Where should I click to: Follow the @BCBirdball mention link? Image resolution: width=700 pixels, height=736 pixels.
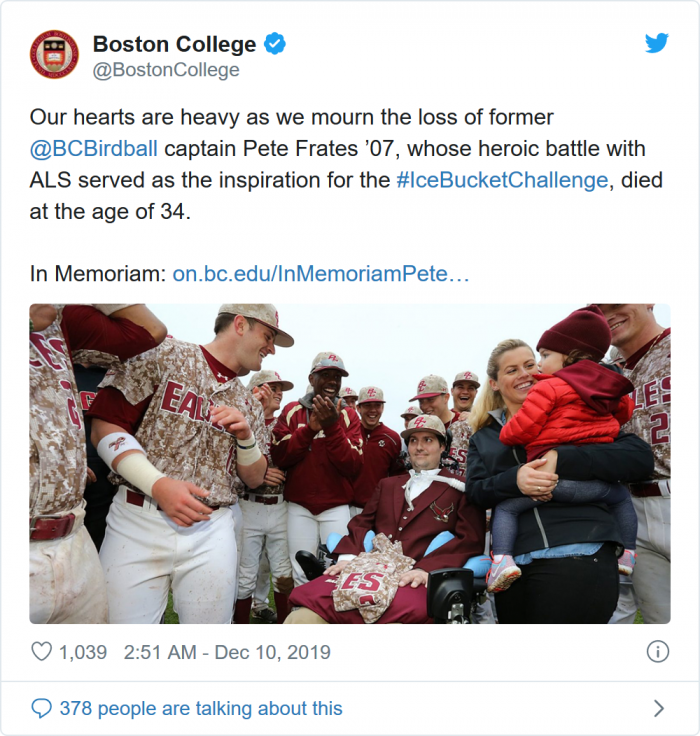click(x=94, y=150)
